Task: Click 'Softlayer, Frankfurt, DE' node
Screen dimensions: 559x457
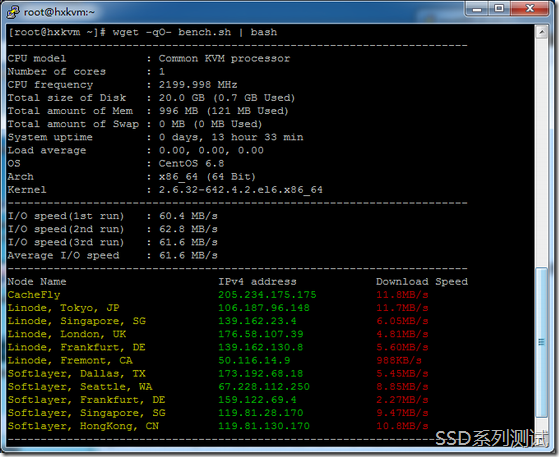Action: (x=86, y=400)
